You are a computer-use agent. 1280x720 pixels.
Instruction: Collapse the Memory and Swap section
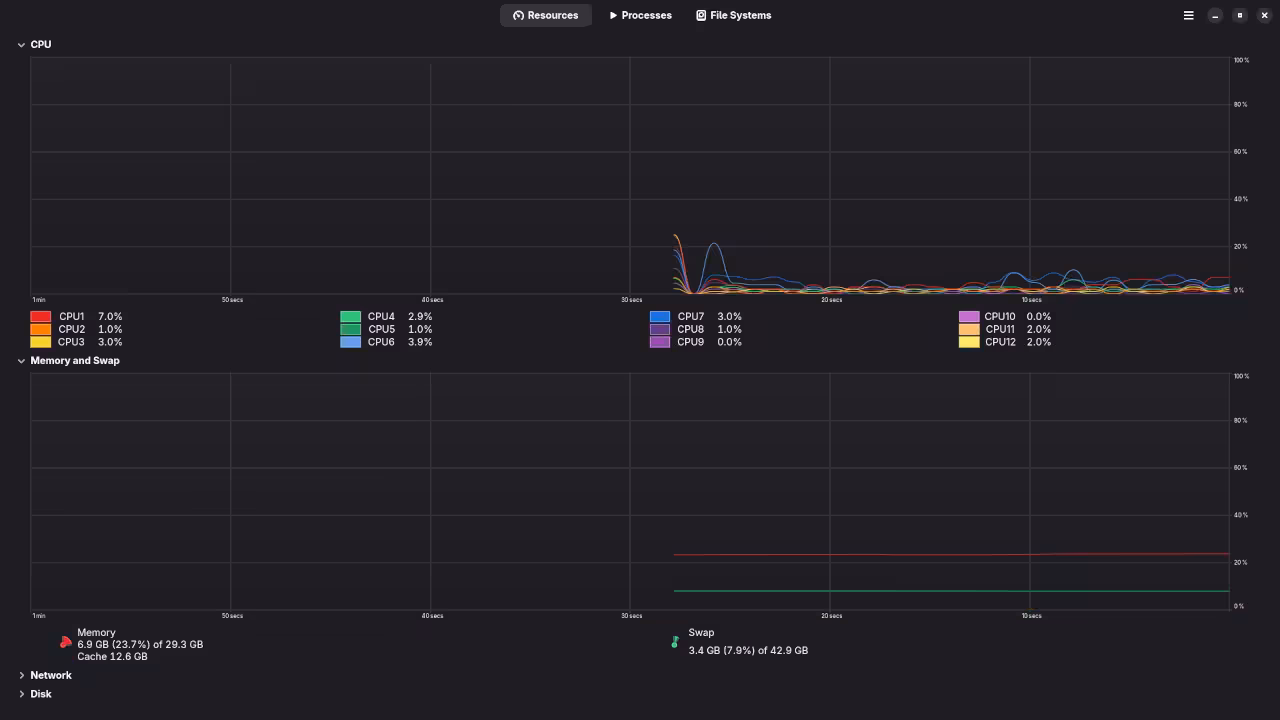21,360
